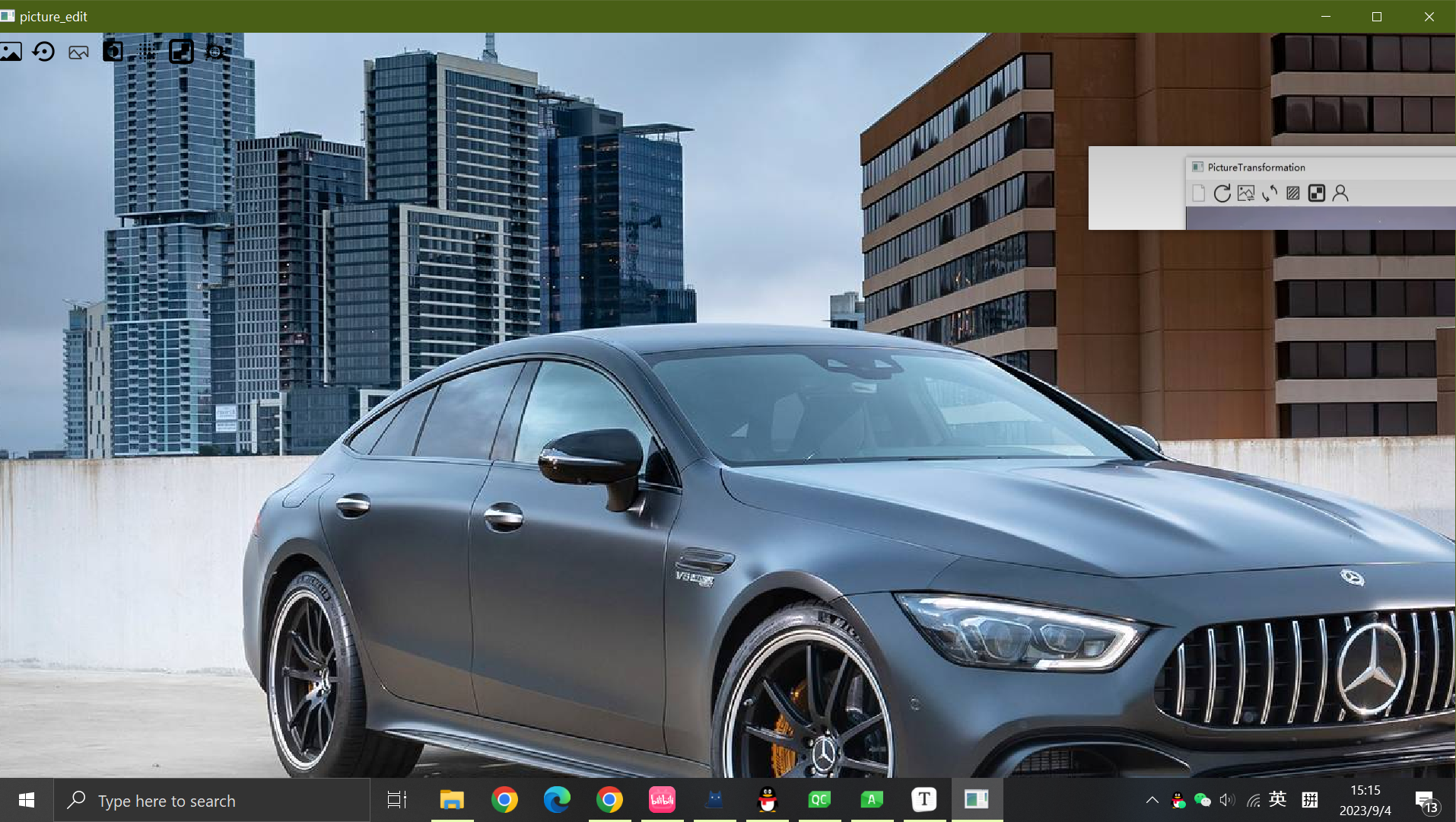Maximize or restore the picture_edit window
This screenshot has height=822, width=1456.
[x=1377, y=16]
